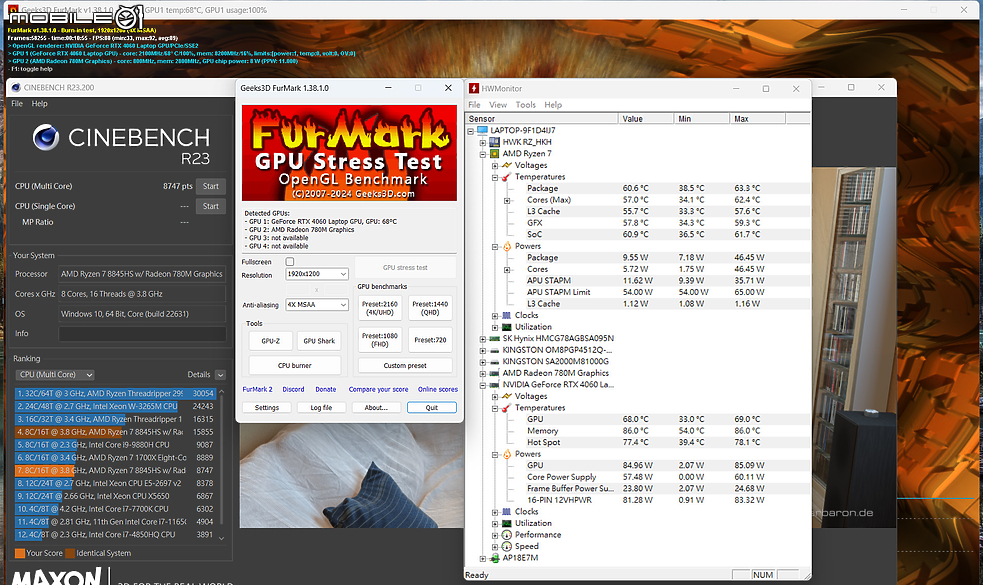Click the Powers flame icon under AMD Ryzen 7

click(x=507, y=246)
